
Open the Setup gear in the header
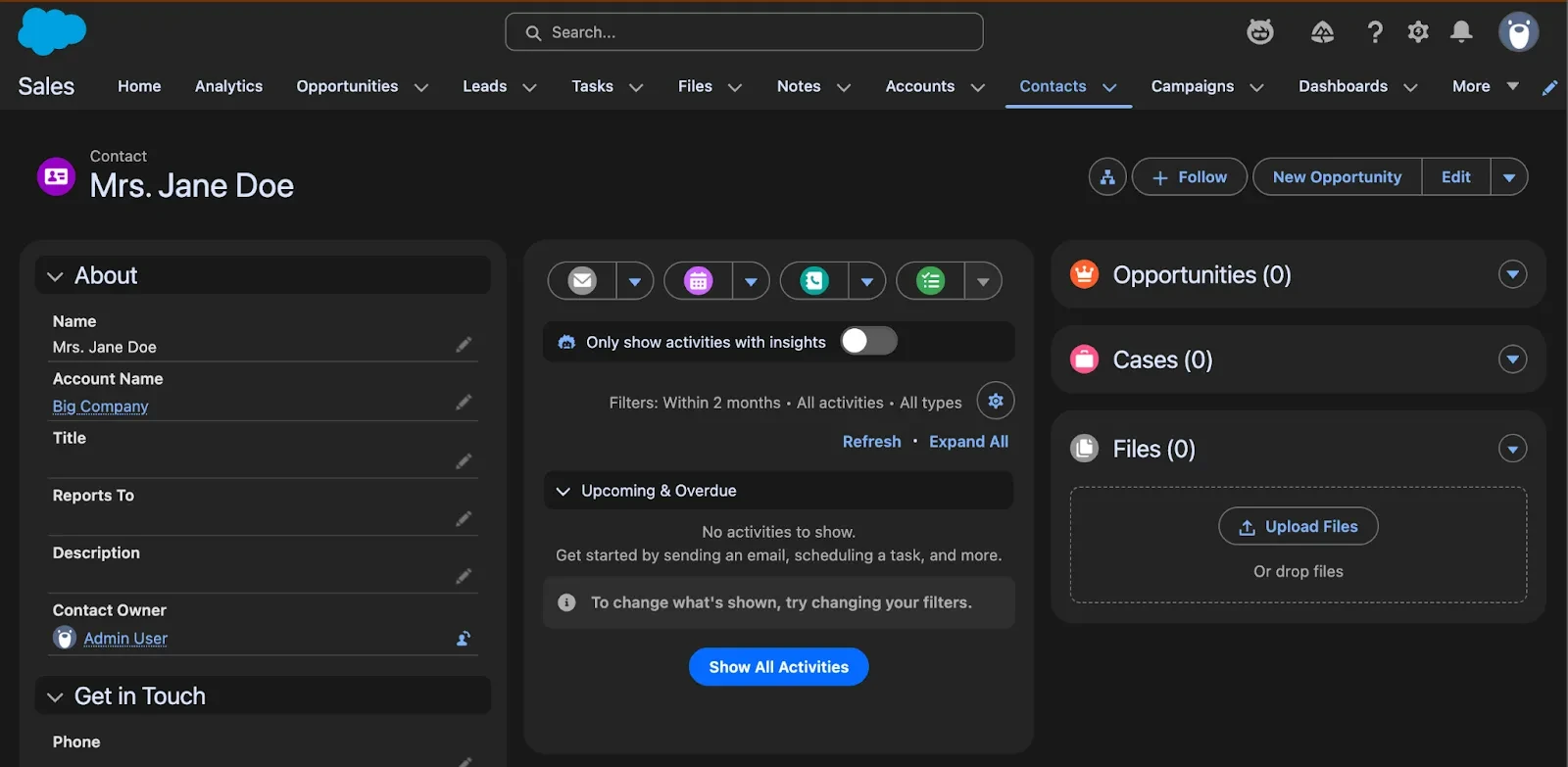1418,32
